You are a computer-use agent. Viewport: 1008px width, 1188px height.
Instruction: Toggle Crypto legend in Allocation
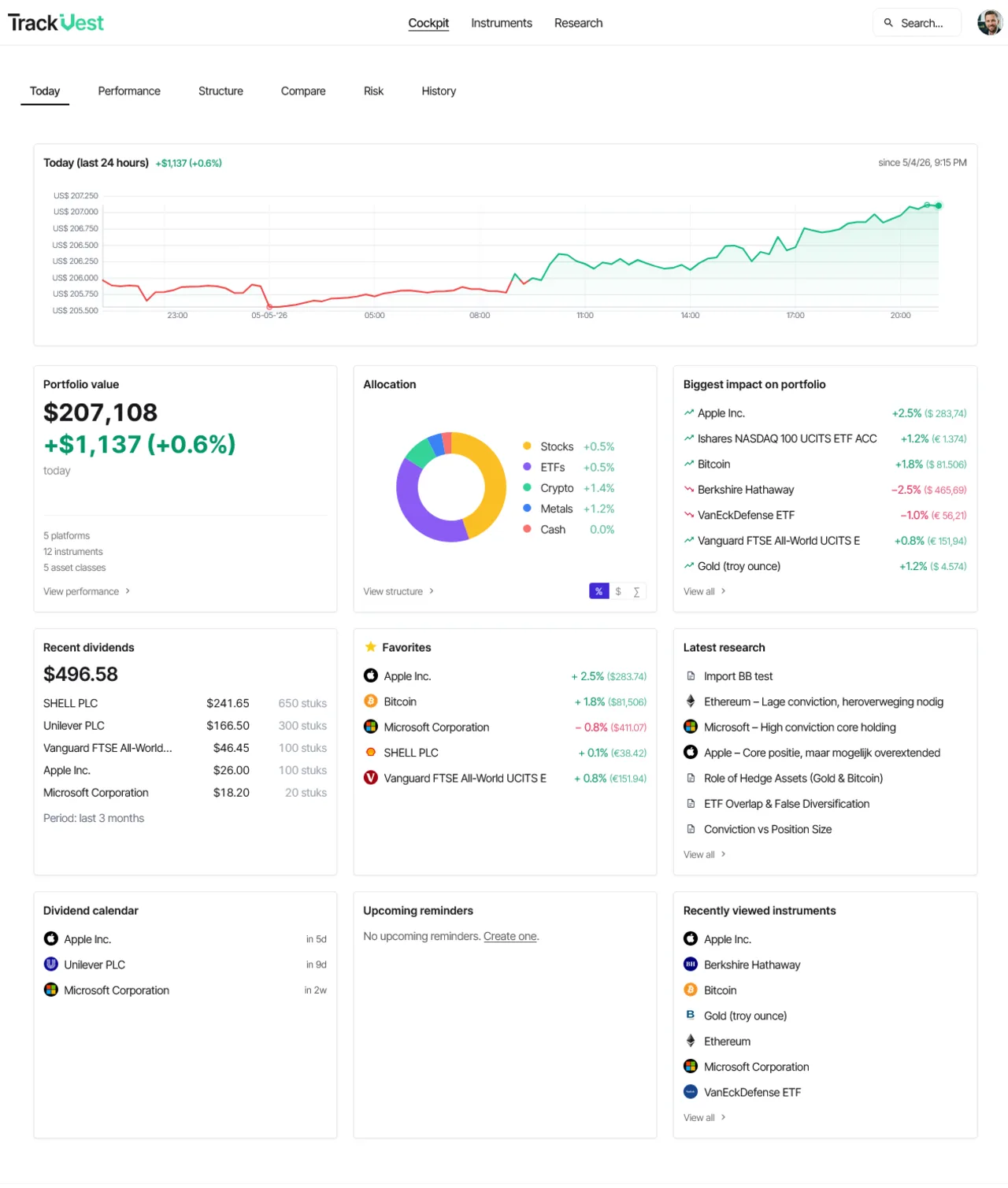[569, 488]
